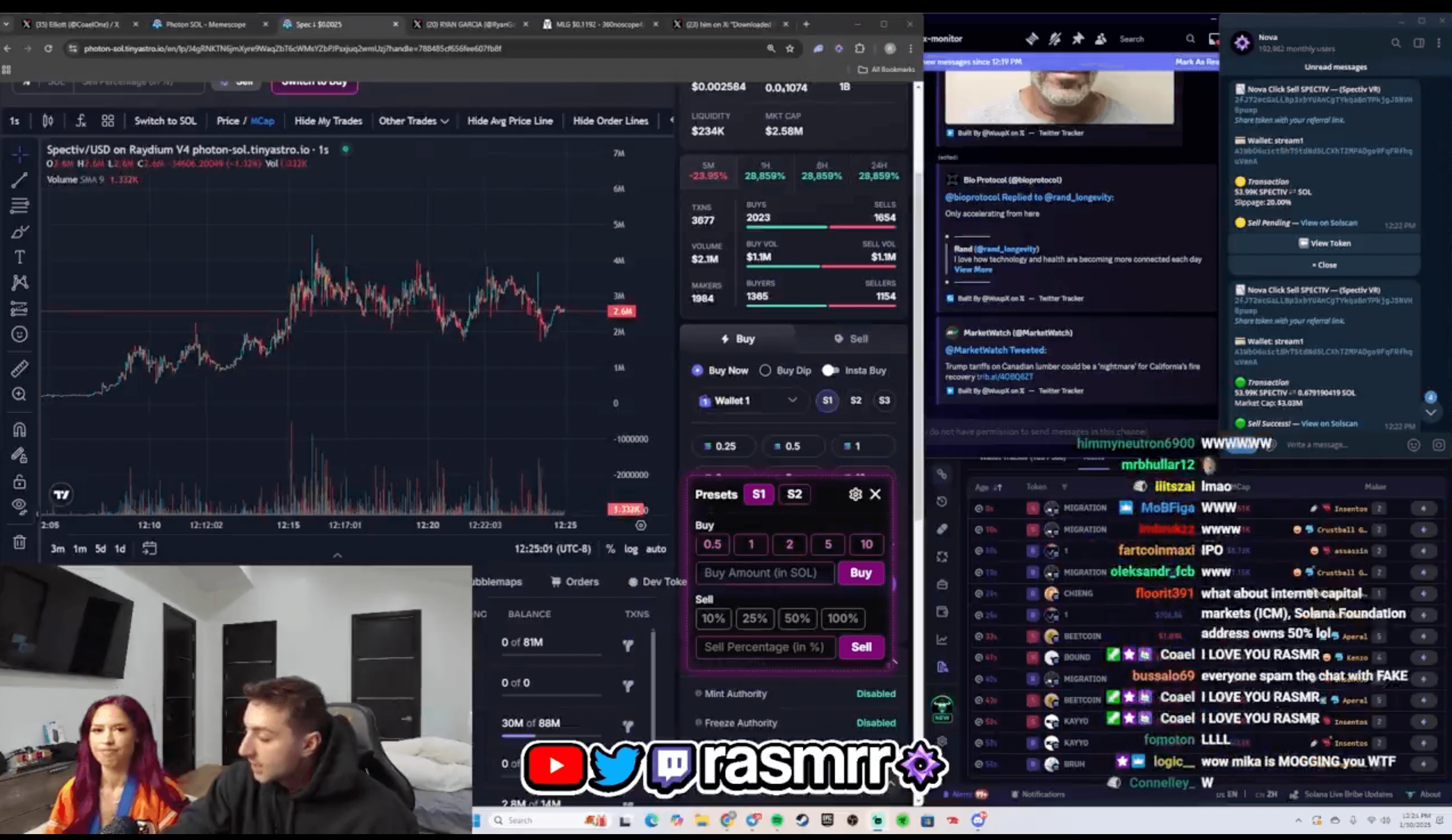This screenshot has width=1452, height=840.
Task: Hide all drawings with eye icon
Action: [19, 507]
